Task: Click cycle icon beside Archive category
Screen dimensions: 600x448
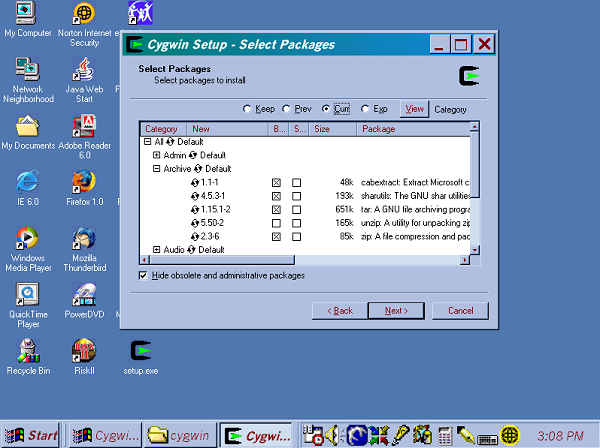Action: [x=198, y=169]
